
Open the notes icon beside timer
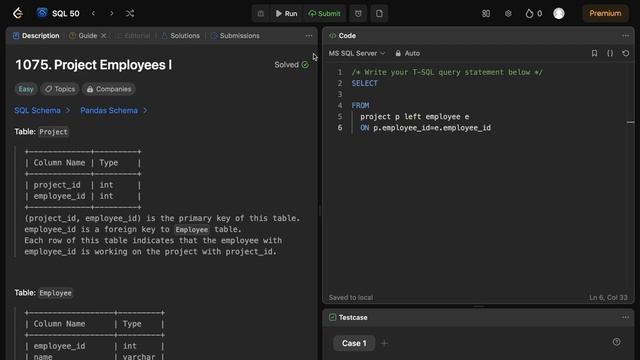379,13
